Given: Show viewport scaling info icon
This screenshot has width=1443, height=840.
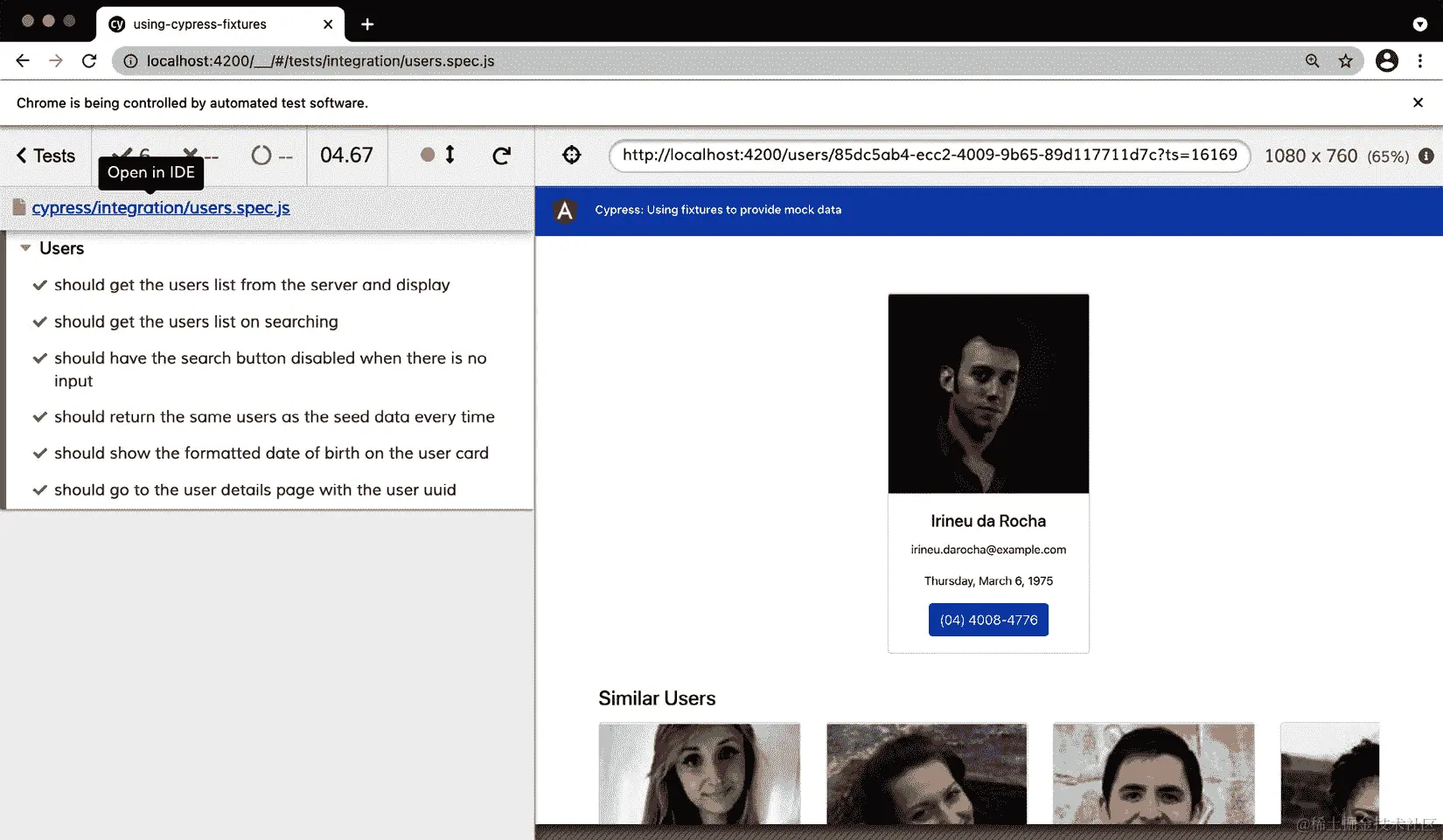Looking at the screenshot, I should [x=1426, y=156].
